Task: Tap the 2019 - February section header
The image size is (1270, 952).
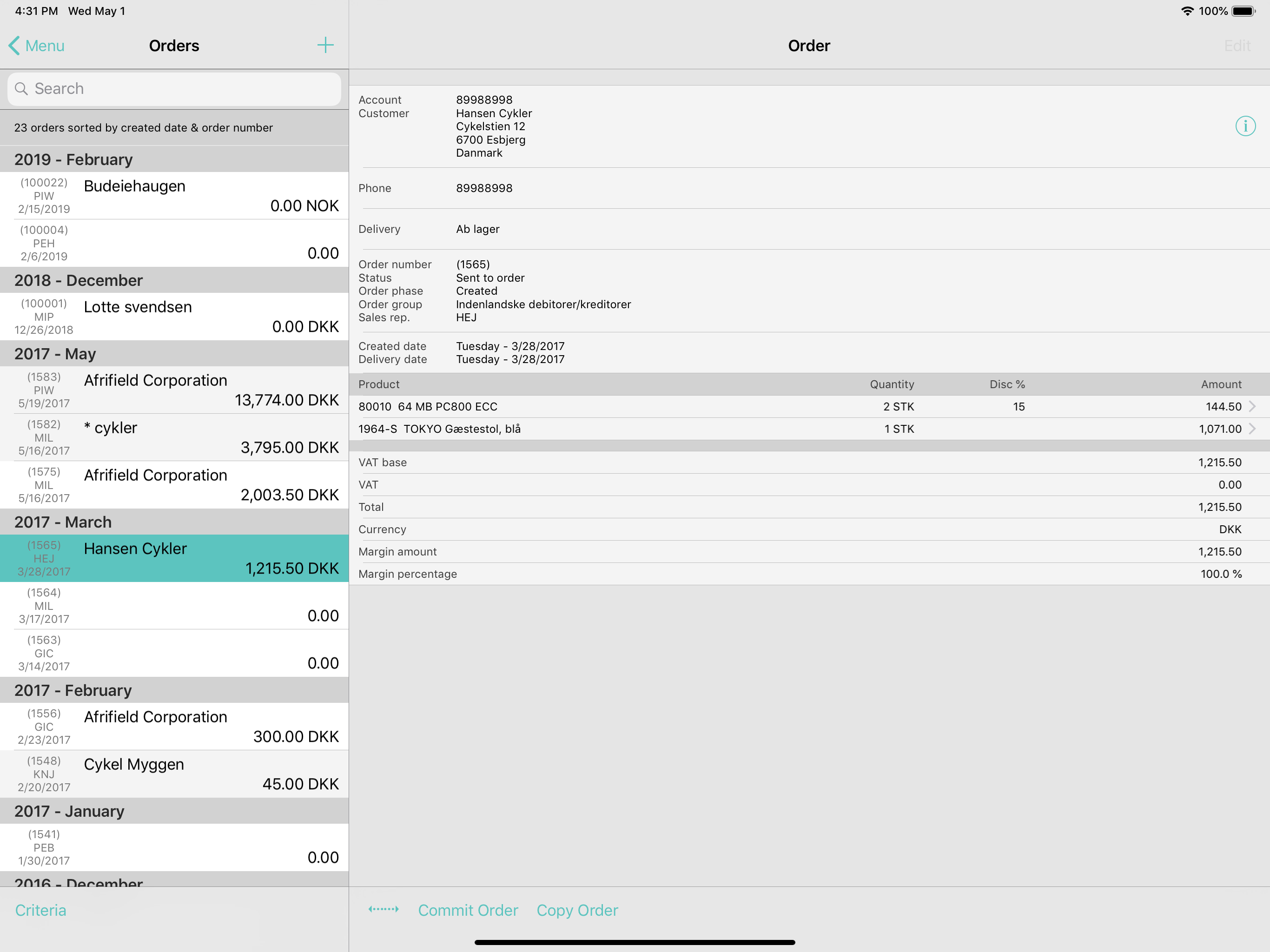Action: [x=174, y=159]
